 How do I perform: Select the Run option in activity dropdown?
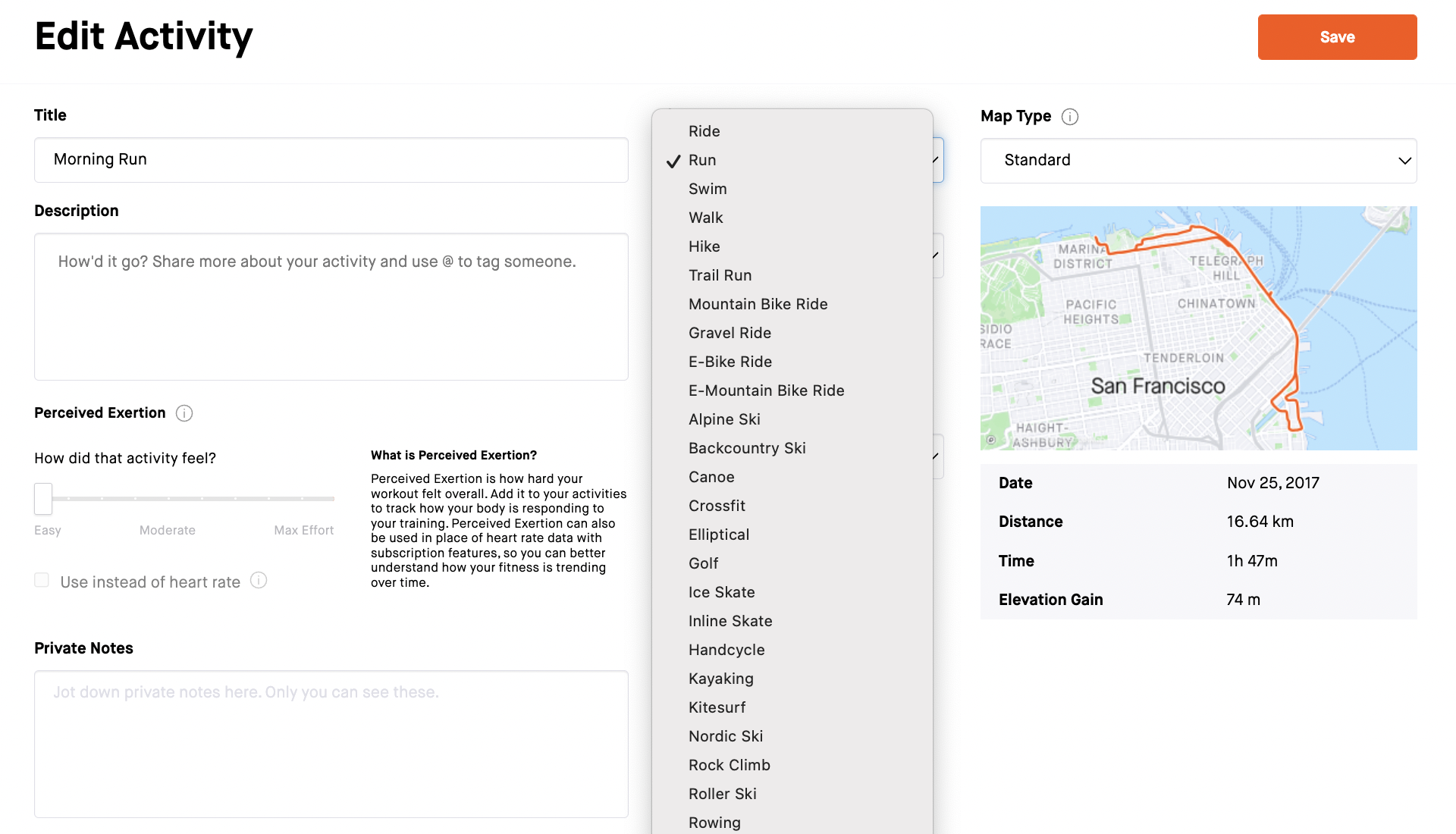click(x=704, y=159)
